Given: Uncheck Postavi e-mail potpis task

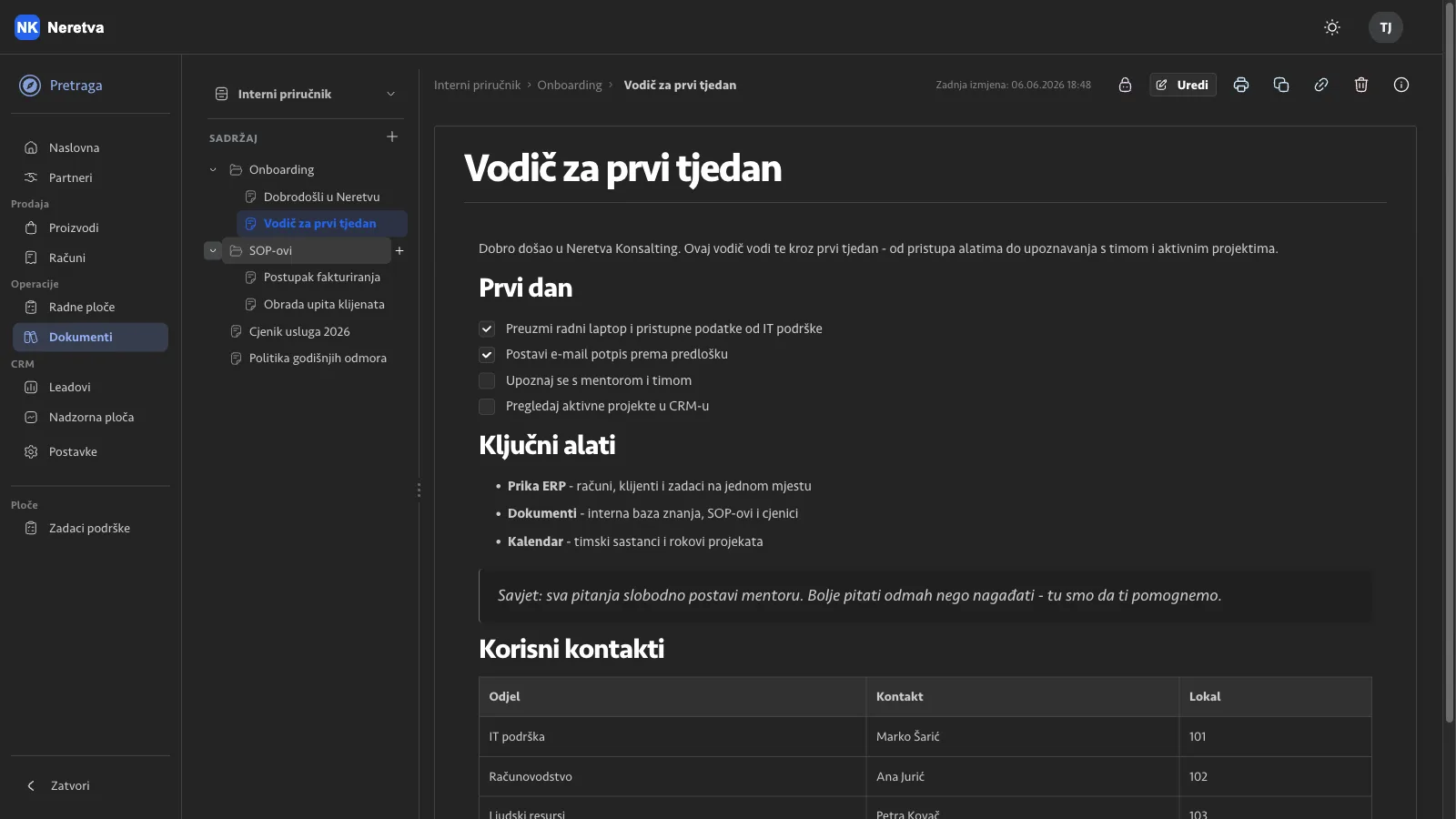Looking at the screenshot, I should (x=487, y=354).
